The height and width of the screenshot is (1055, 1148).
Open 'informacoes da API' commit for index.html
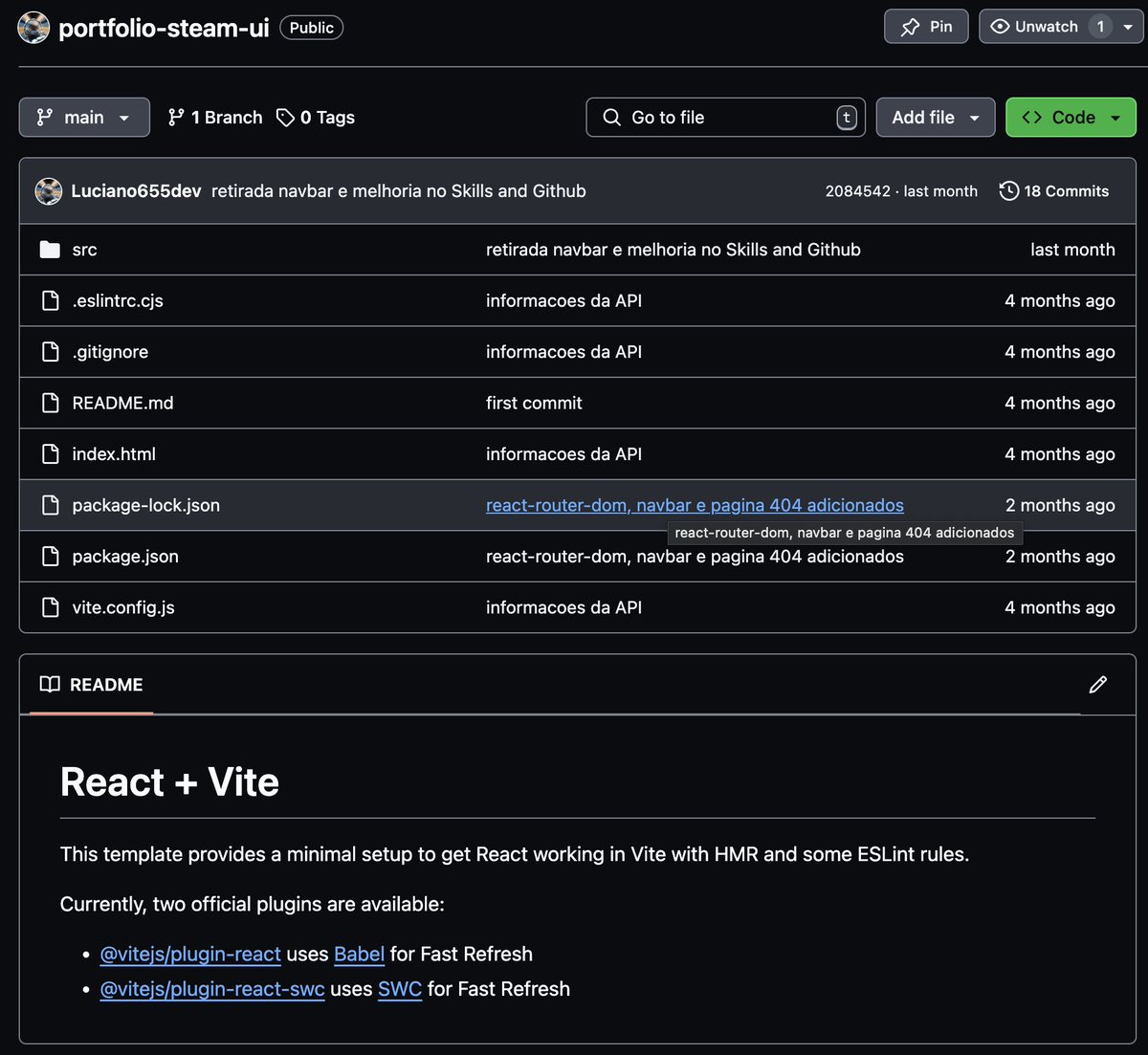563,454
